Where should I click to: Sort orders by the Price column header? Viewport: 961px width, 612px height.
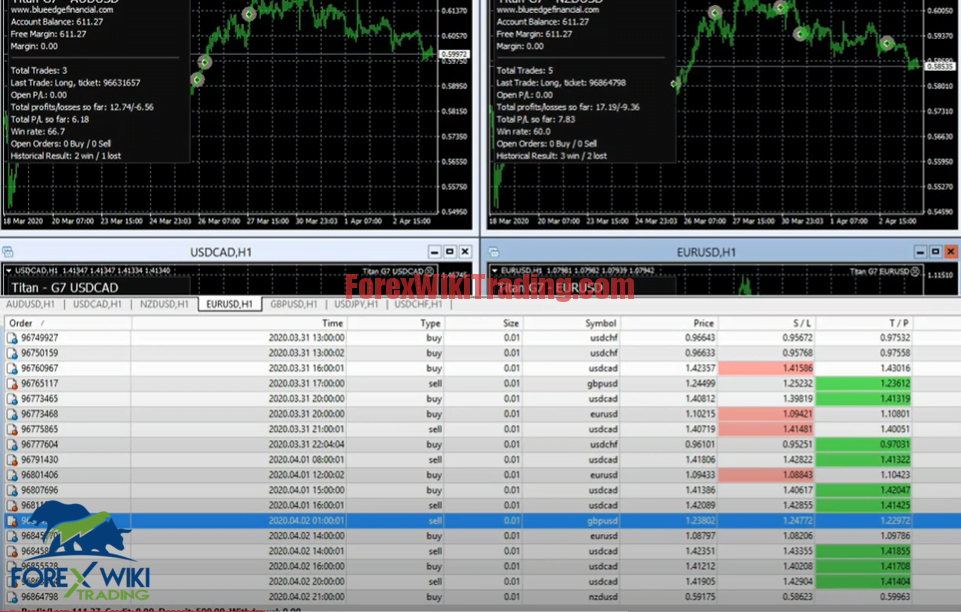tap(669, 323)
